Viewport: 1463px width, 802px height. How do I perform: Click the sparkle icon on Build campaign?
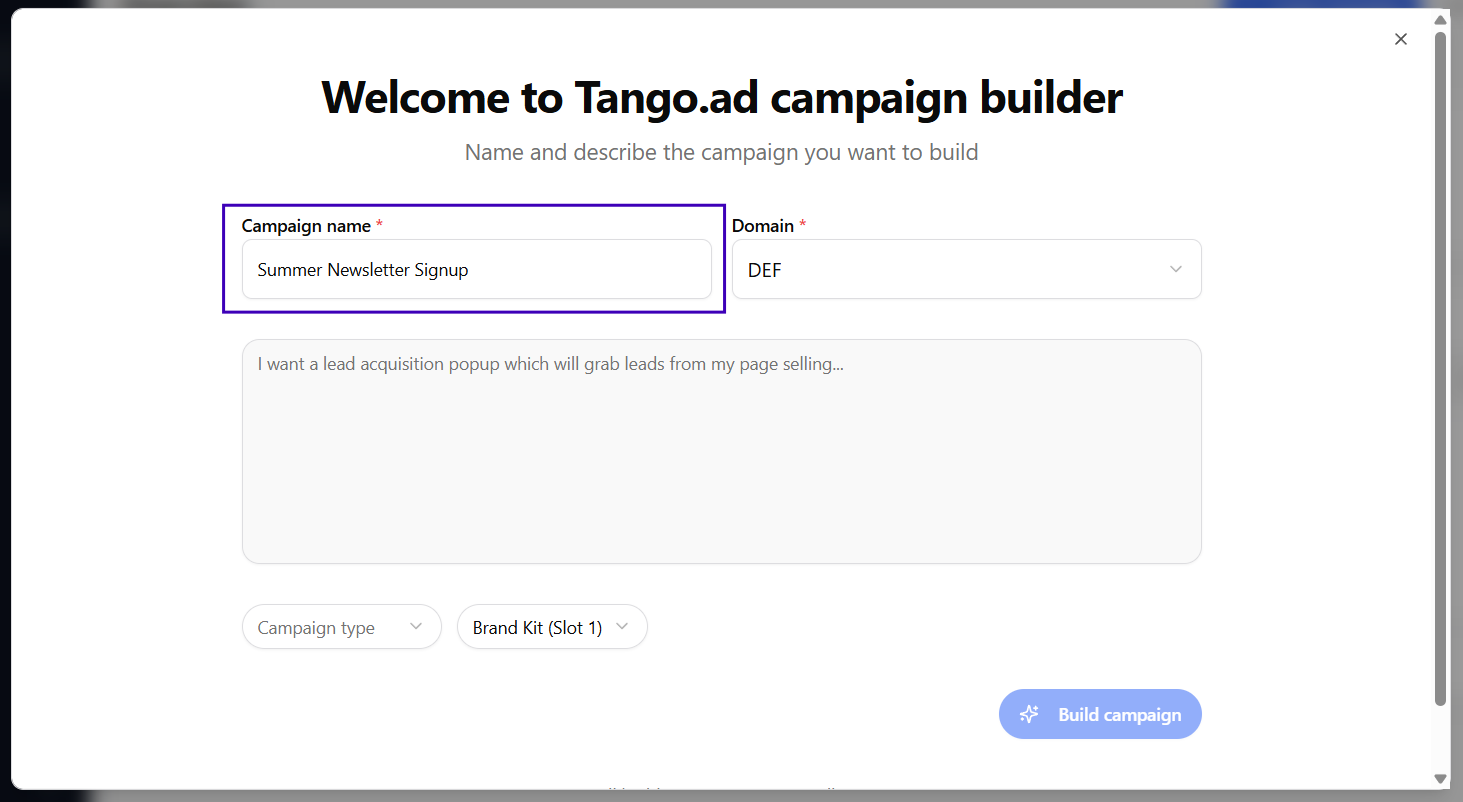coord(1029,714)
